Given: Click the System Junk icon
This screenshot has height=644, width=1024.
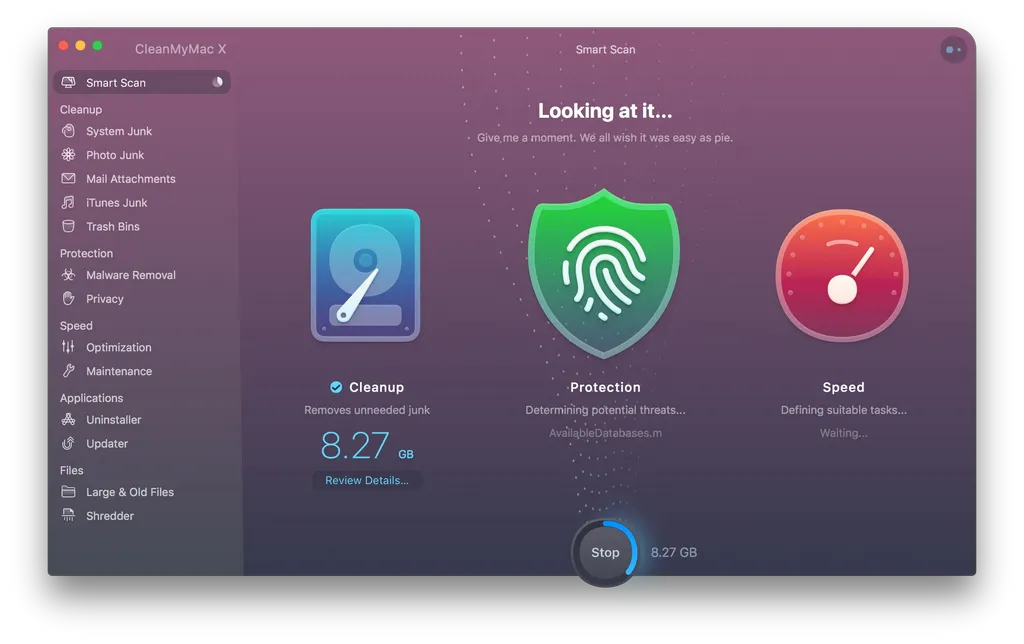Looking at the screenshot, I should [x=68, y=131].
